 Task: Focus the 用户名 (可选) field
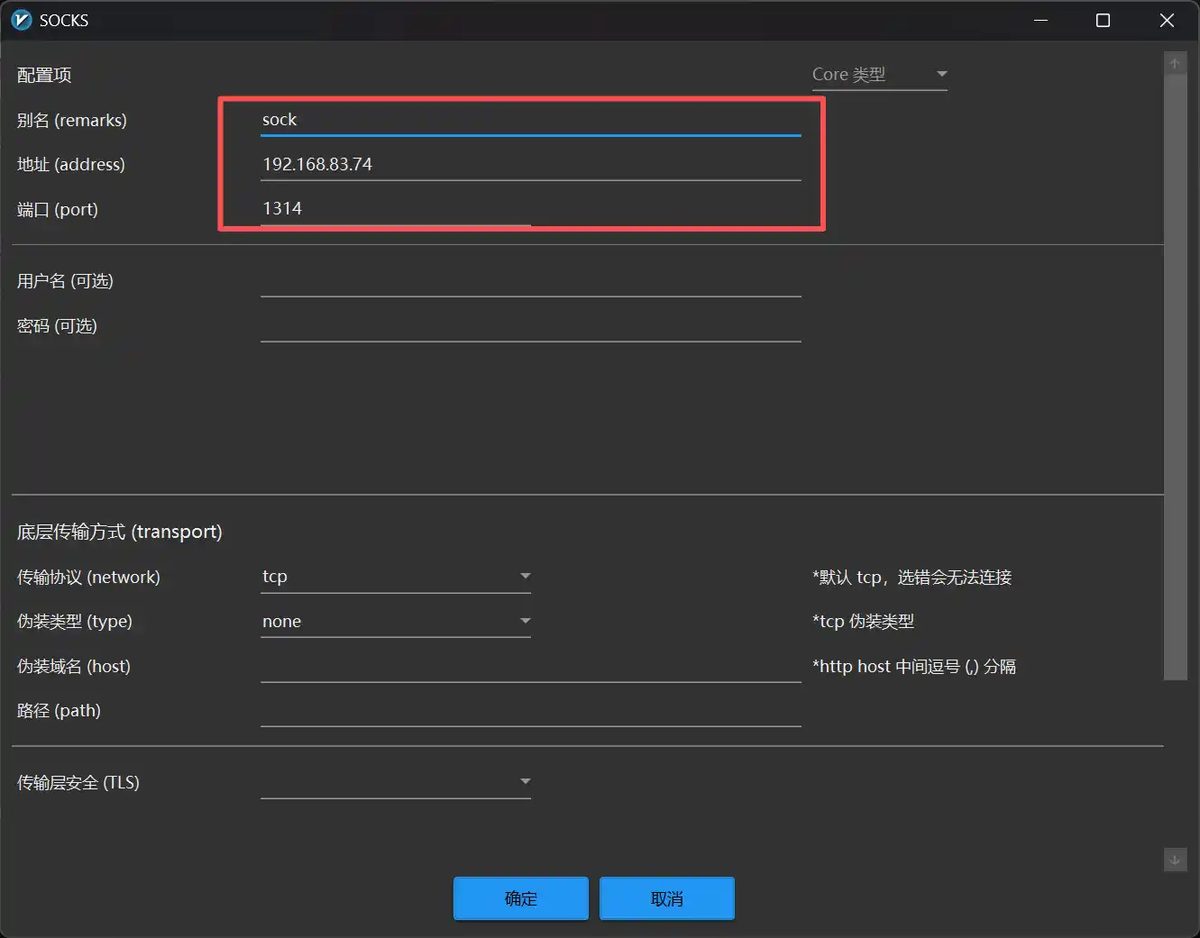point(531,281)
